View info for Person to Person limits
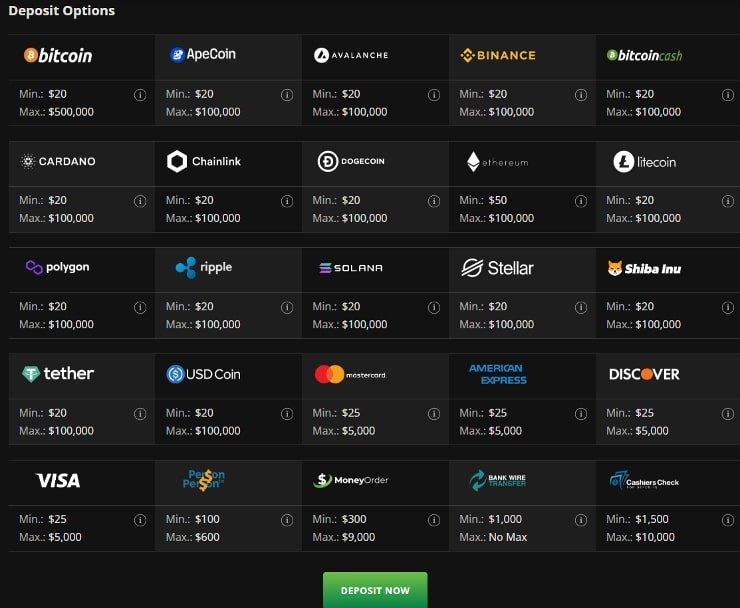Viewport: 740px width, 608px height. pos(287,520)
